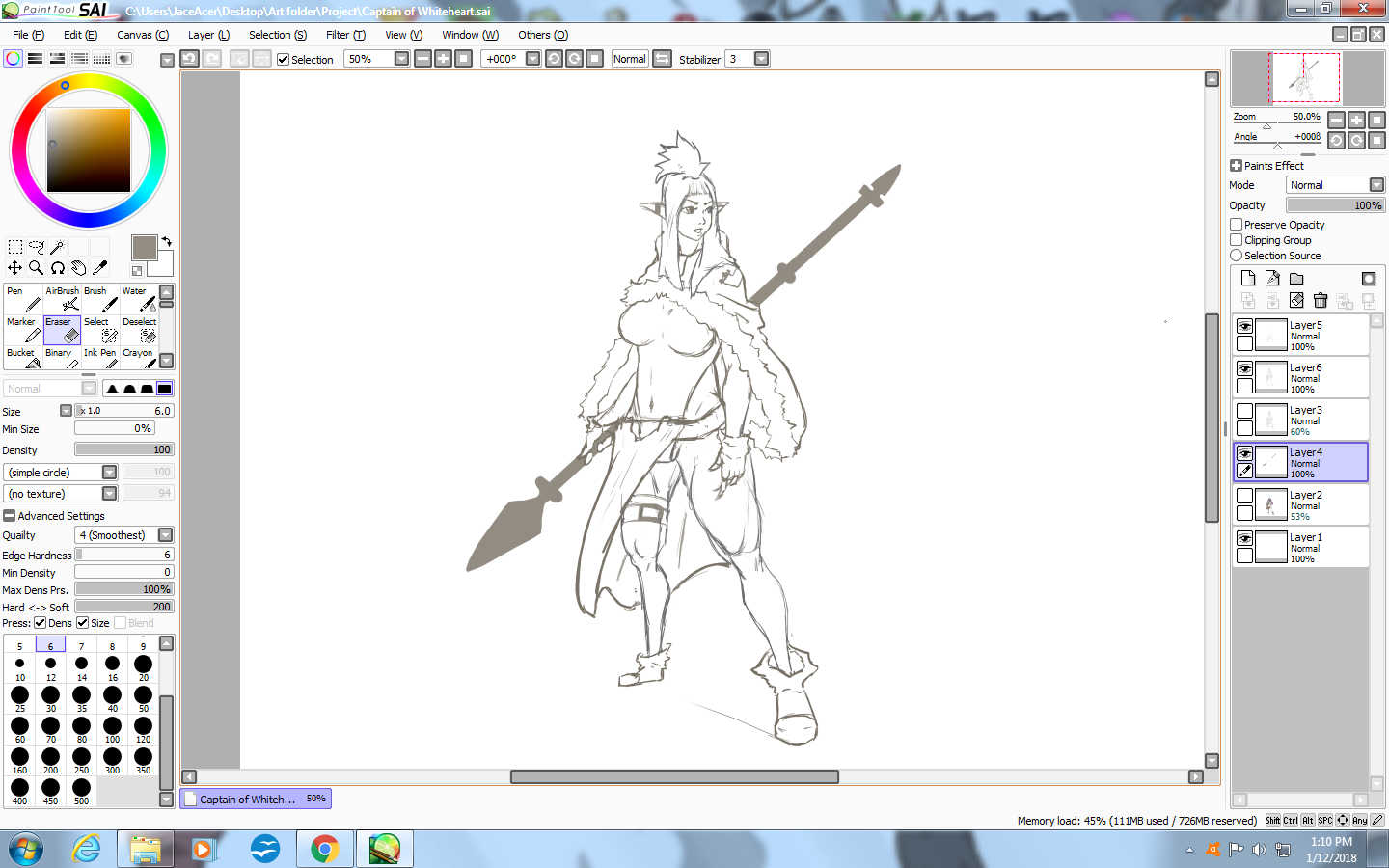
Task: Switch to Captain of Whiteh... document tab
Action: pos(256,799)
